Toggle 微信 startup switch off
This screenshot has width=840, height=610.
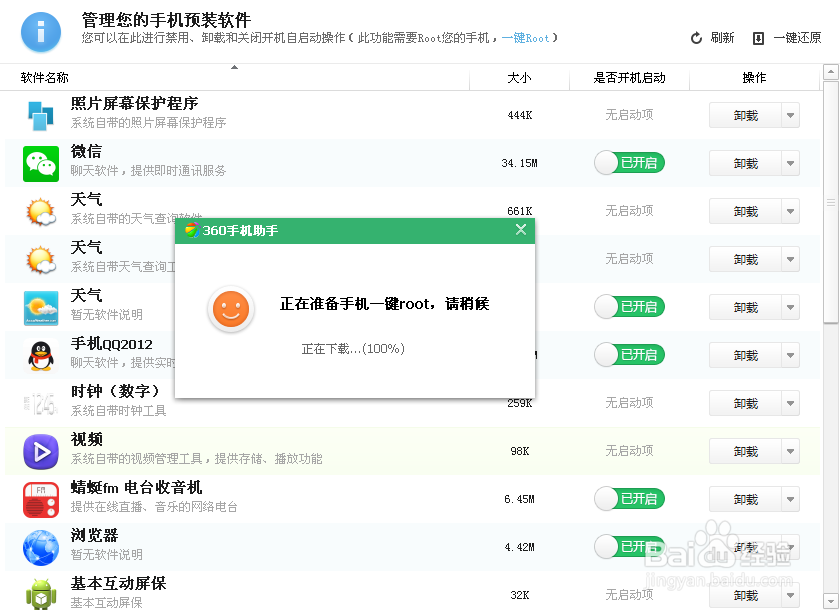point(629,163)
